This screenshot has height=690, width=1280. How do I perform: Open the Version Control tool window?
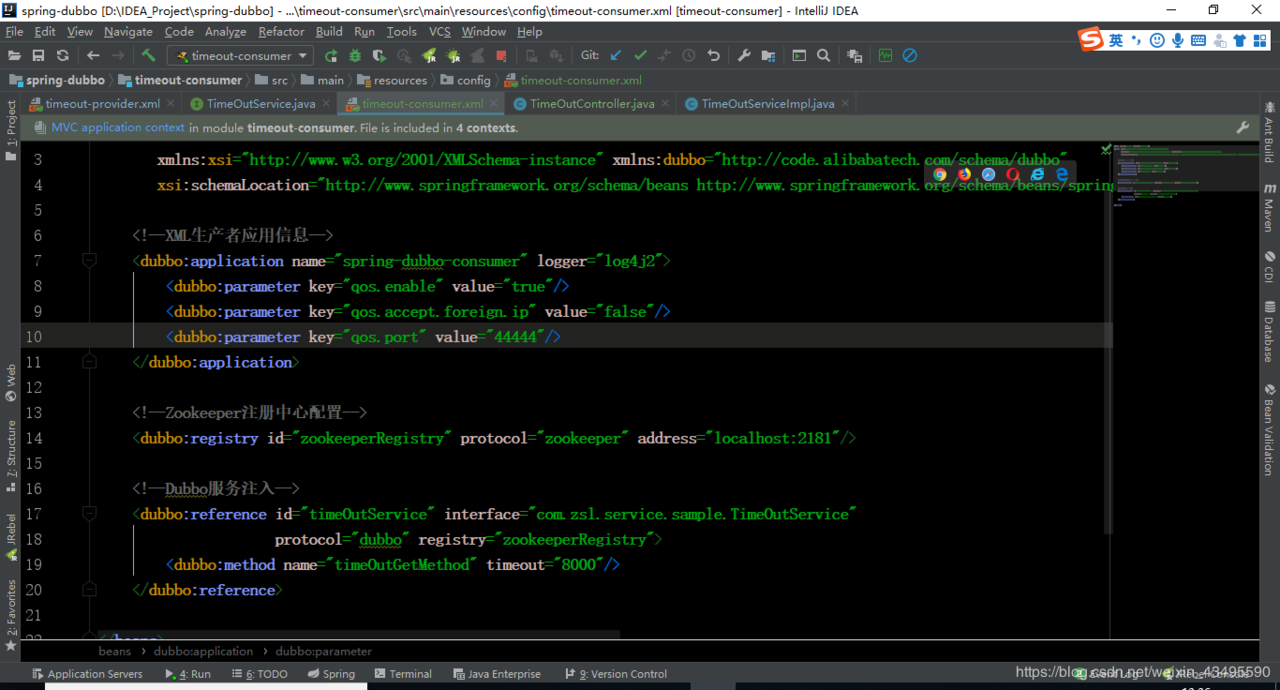coord(615,674)
